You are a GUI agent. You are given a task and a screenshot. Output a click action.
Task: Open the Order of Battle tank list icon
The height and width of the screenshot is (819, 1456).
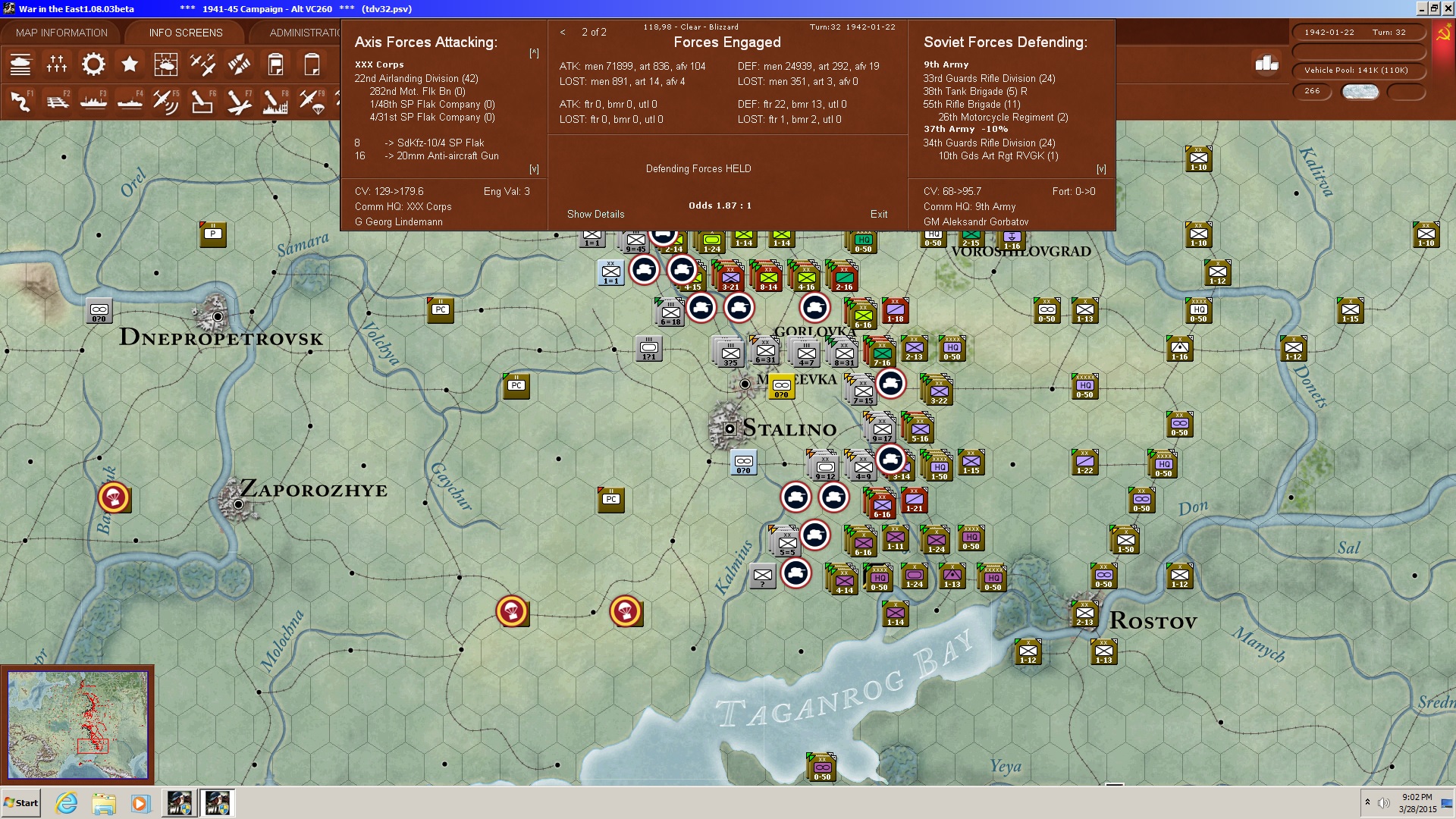click(x=20, y=64)
